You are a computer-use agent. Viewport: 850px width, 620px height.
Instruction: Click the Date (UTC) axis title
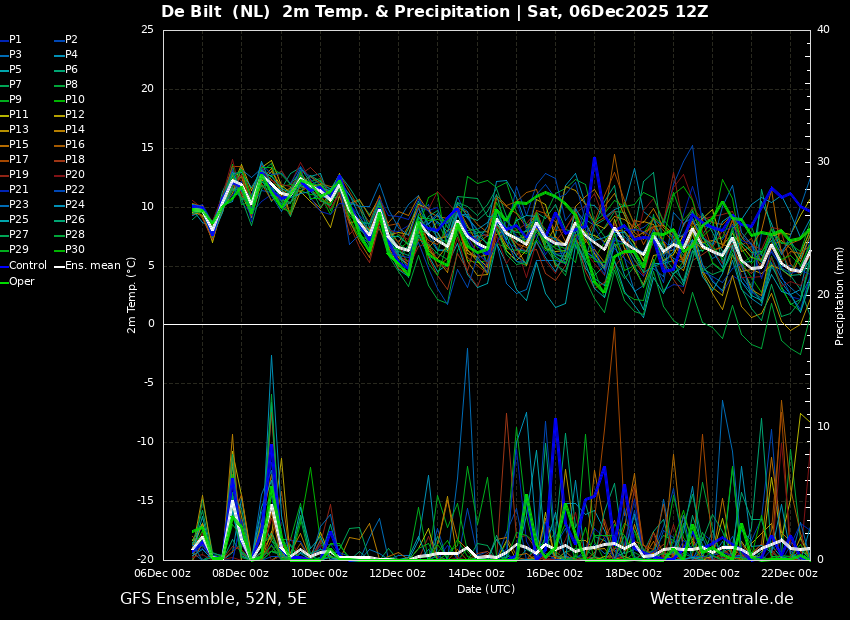click(486, 589)
